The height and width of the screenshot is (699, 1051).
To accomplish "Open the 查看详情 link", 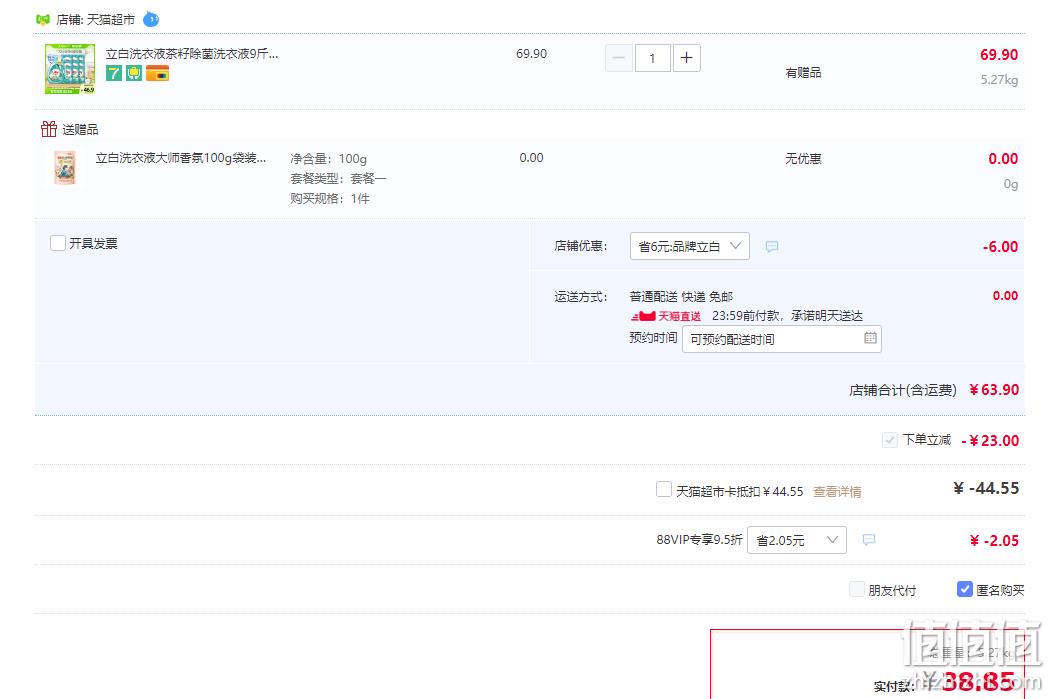I will click(x=837, y=492).
